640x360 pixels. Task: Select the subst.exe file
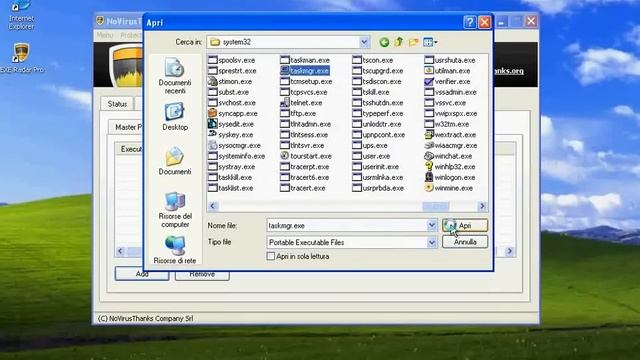pyautogui.click(x=229, y=92)
